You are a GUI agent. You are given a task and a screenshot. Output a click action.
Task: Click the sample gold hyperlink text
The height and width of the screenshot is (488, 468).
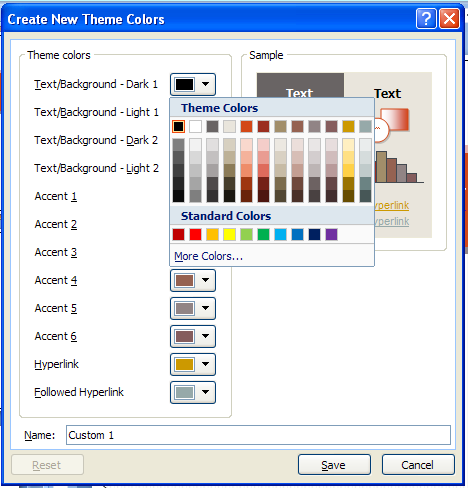coord(392,205)
